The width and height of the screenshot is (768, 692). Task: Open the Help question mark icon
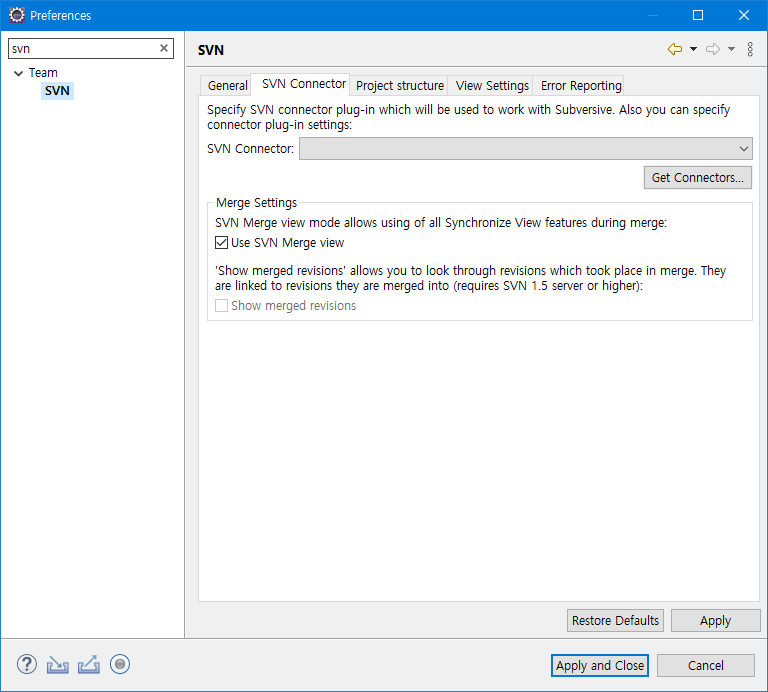27,665
